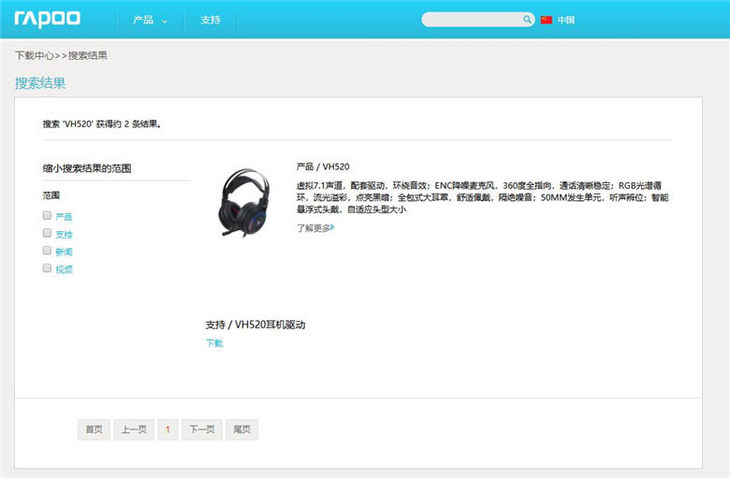This screenshot has width=730, height=478.
Task: Focus the header search field
Action: [473, 20]
